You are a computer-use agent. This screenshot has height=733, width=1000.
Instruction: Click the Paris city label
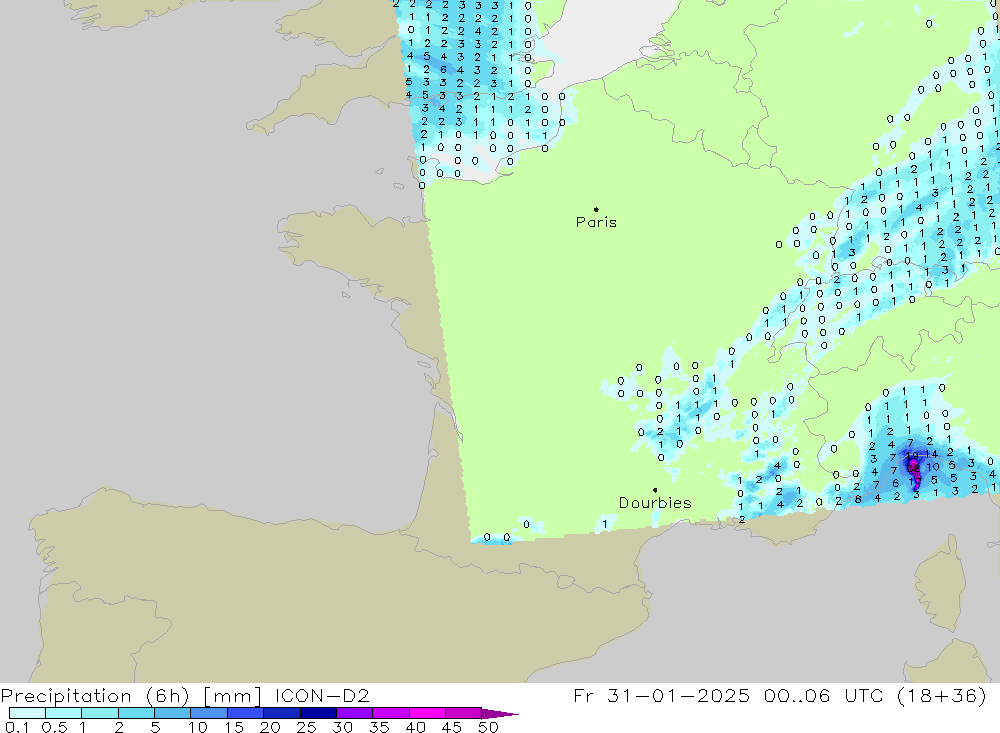point(596,222)
